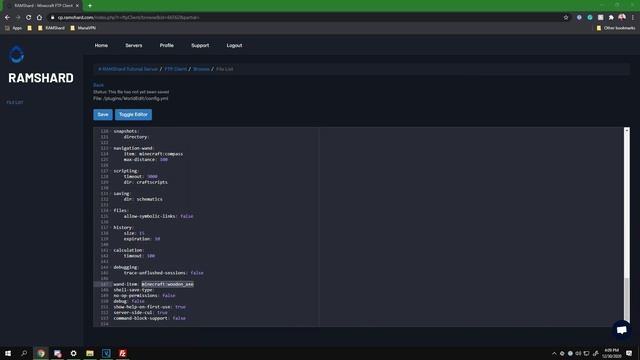Click the editor's vertical scrollbar thumb
The width and height of the screenshot is (640, 360).
click(x=627, y=299)
